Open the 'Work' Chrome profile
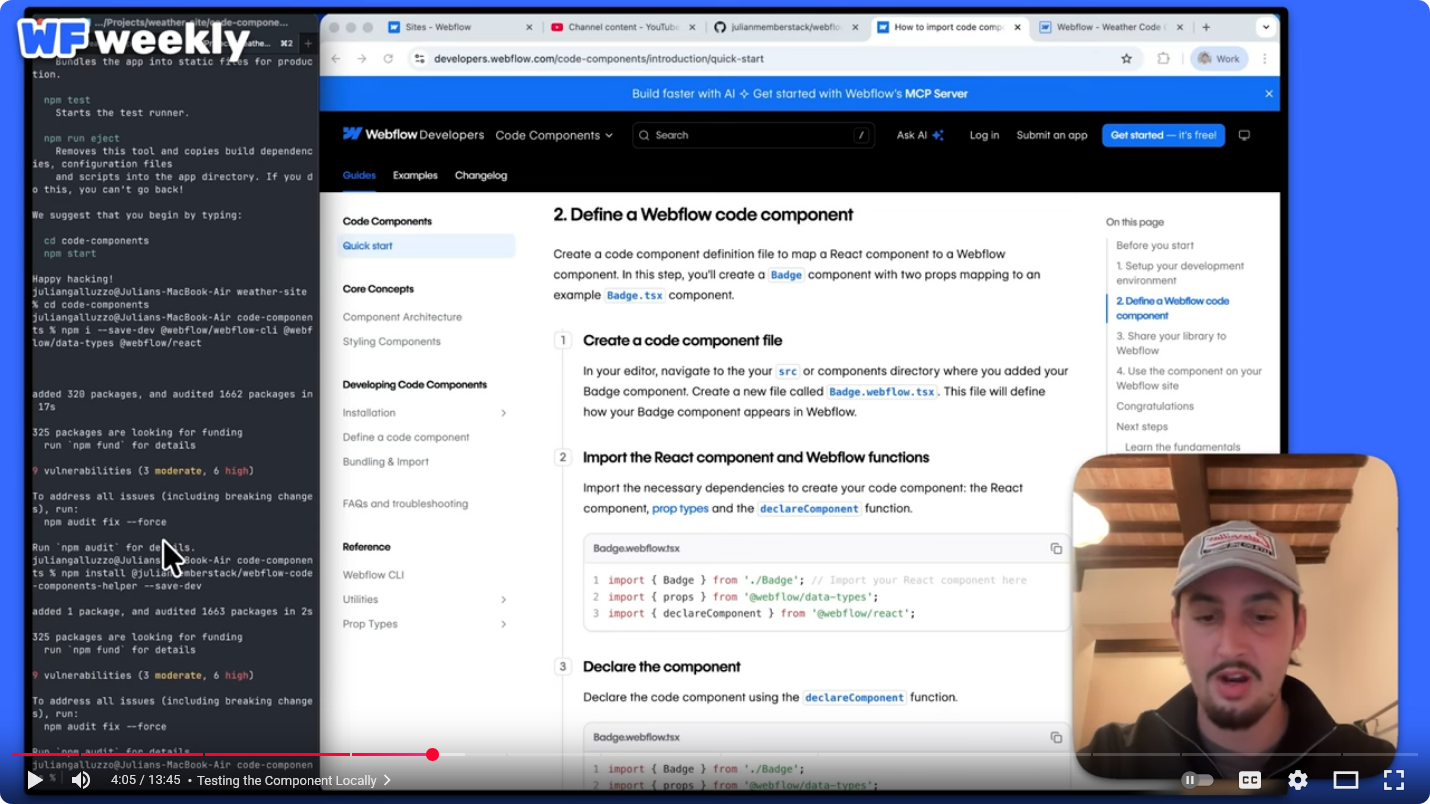The width and height of the screenshot is (1430, 804). click(x=1219, y=59)
